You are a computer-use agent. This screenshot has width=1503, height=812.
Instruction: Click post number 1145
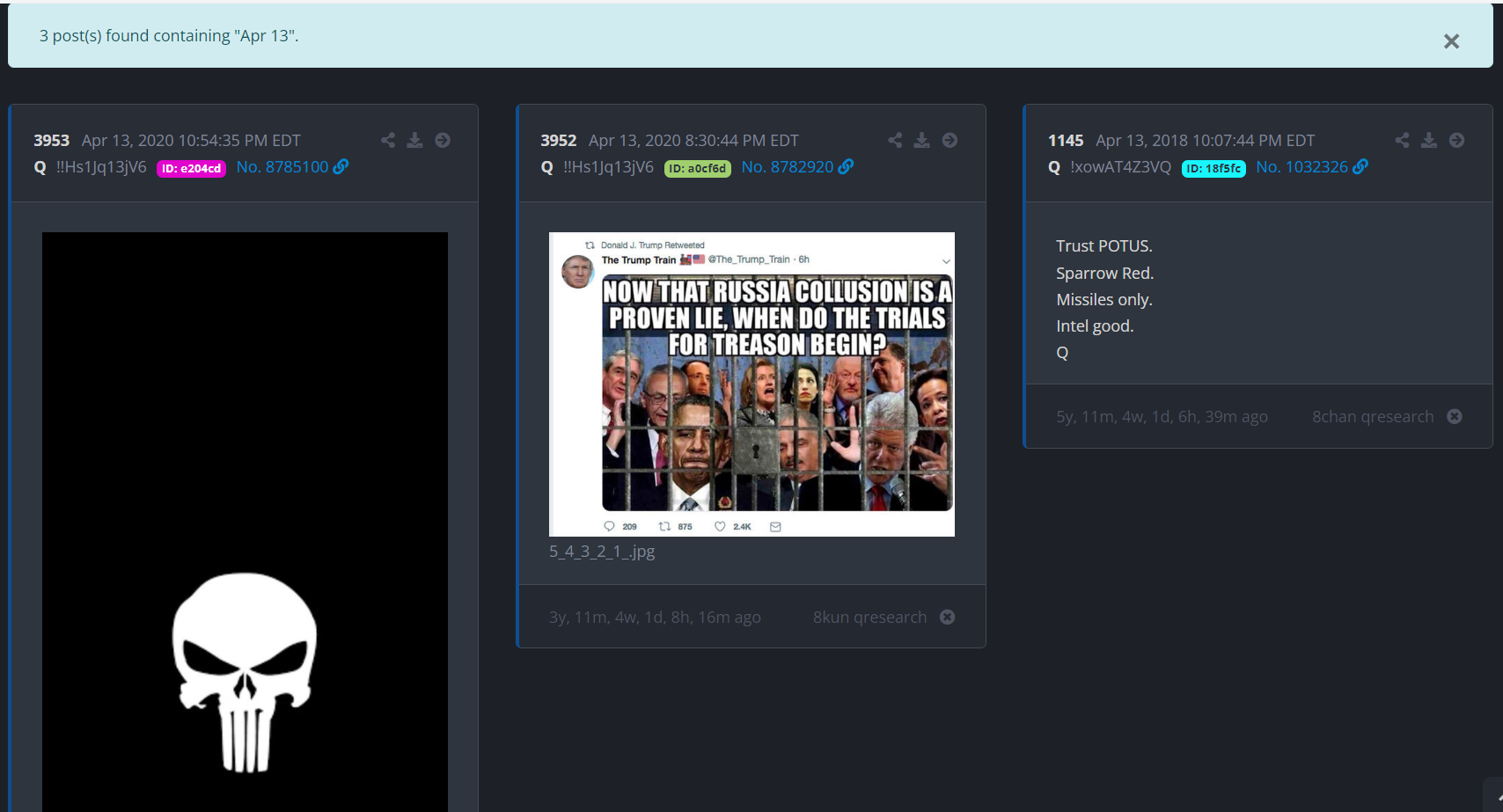tap(1065, 140)
